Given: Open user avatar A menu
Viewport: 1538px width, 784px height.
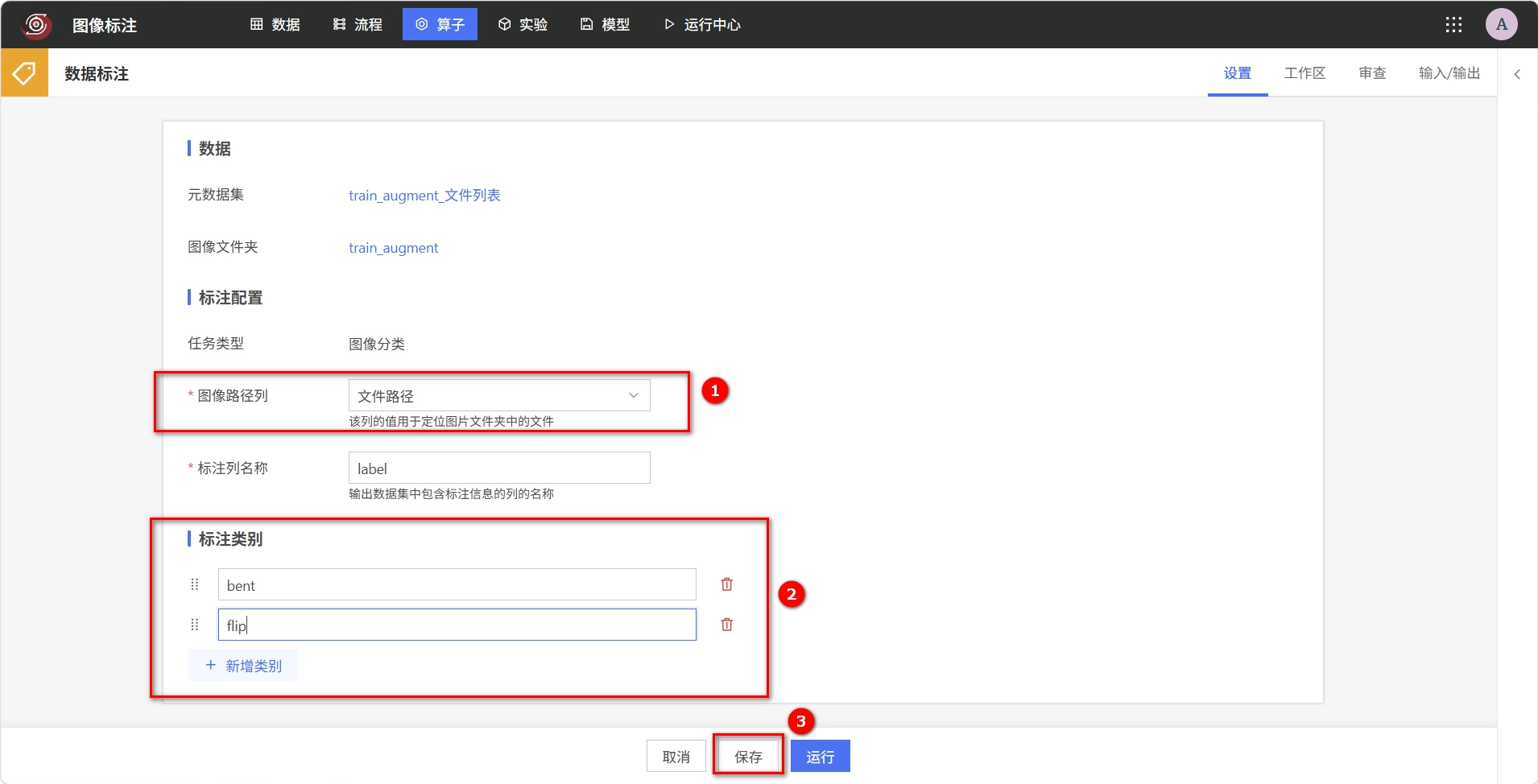Looking at the screenshot, I should coord(1502,25).
